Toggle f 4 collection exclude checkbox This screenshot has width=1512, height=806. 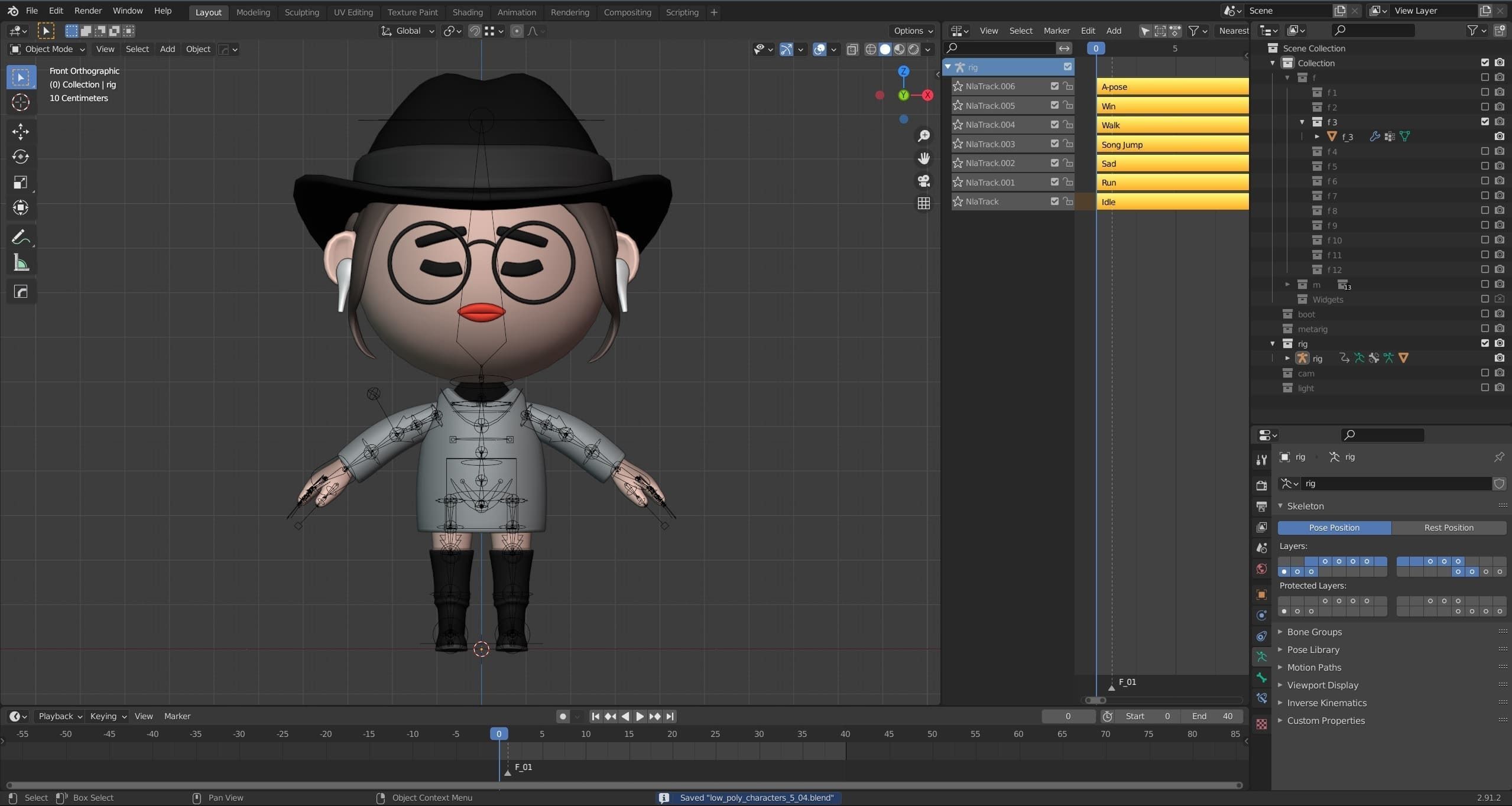(1485, 151)
